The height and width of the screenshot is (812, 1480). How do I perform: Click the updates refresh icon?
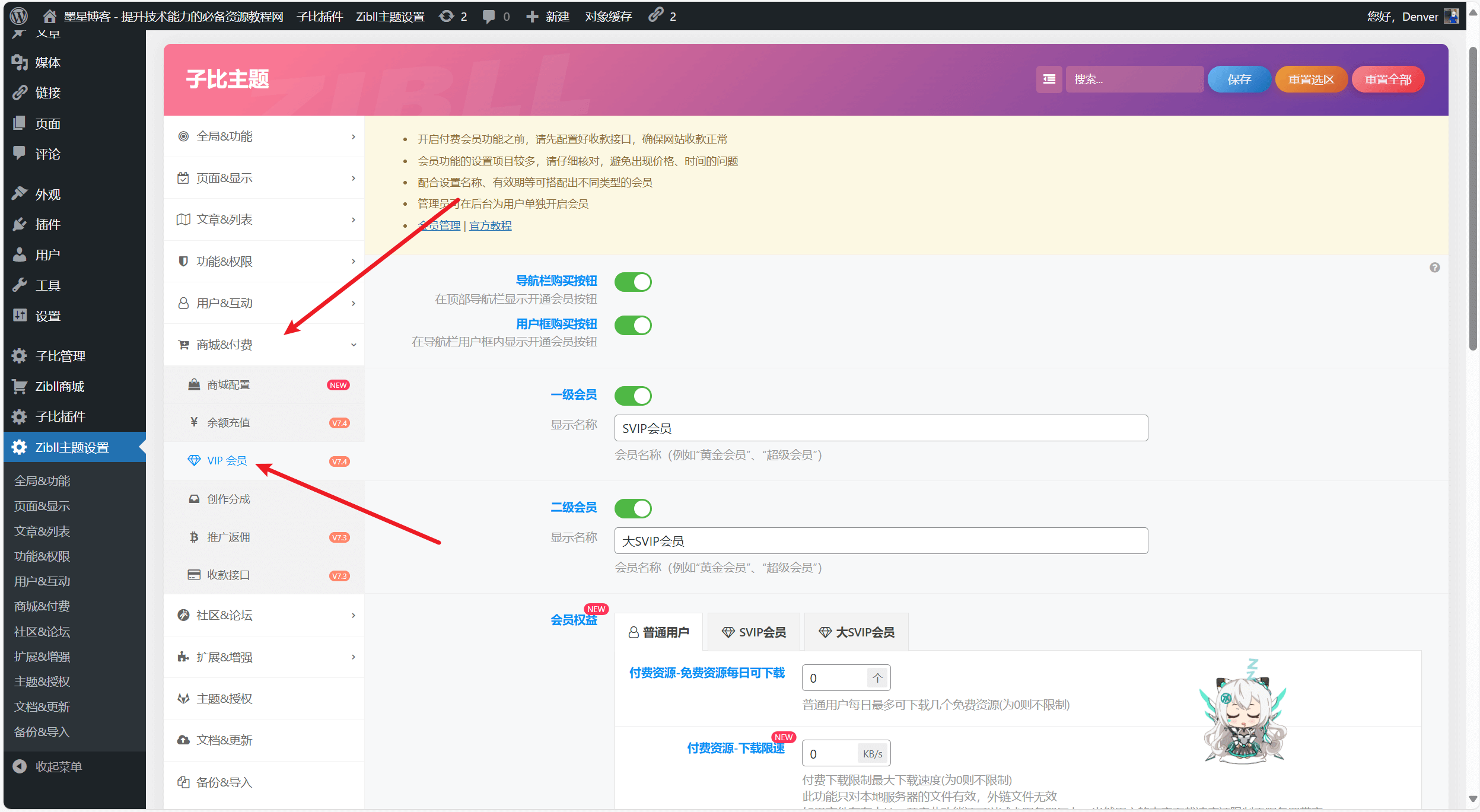point(446,16)
